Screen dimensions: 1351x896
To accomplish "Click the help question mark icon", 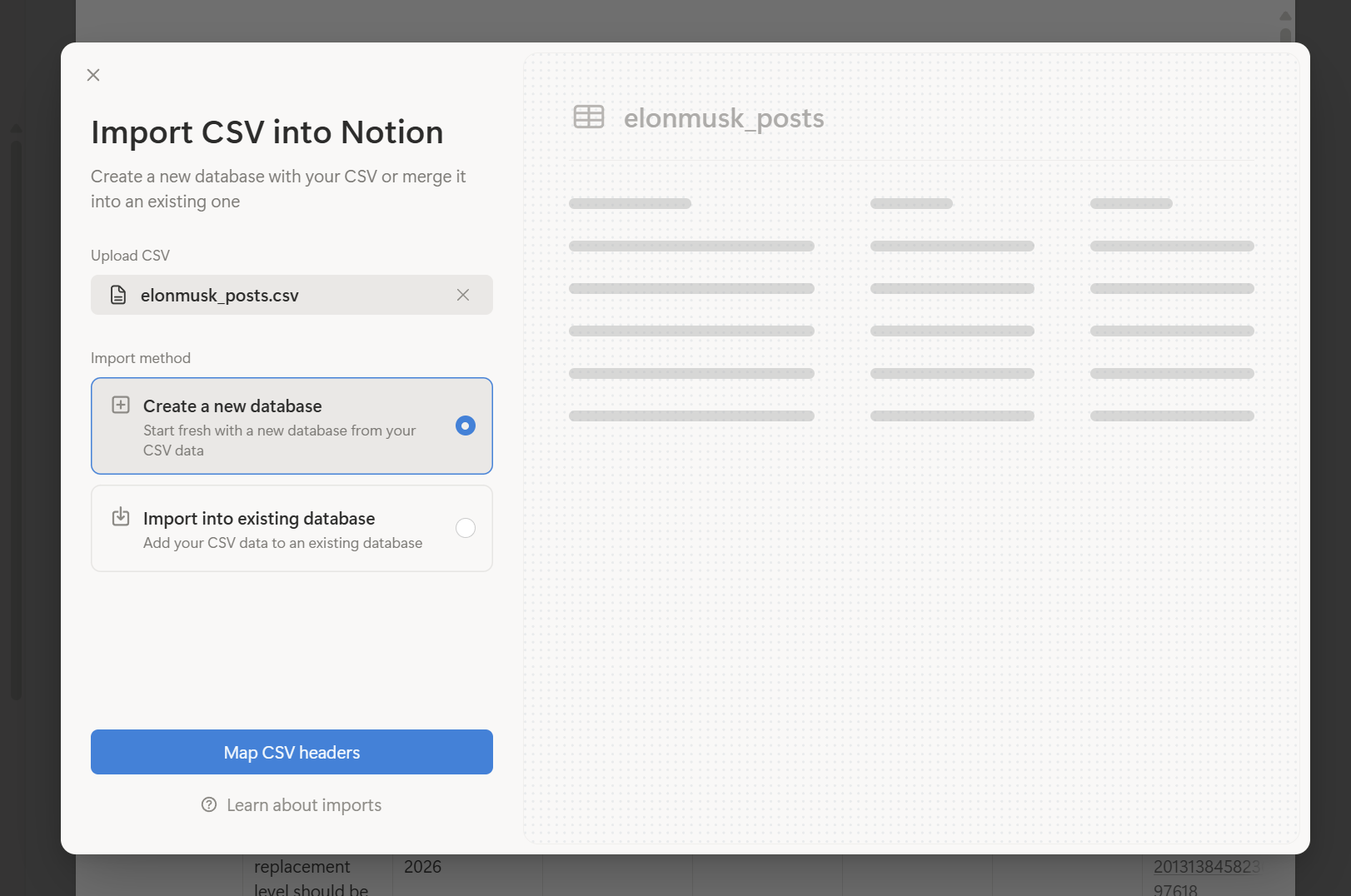I will [x=209, y=805].
